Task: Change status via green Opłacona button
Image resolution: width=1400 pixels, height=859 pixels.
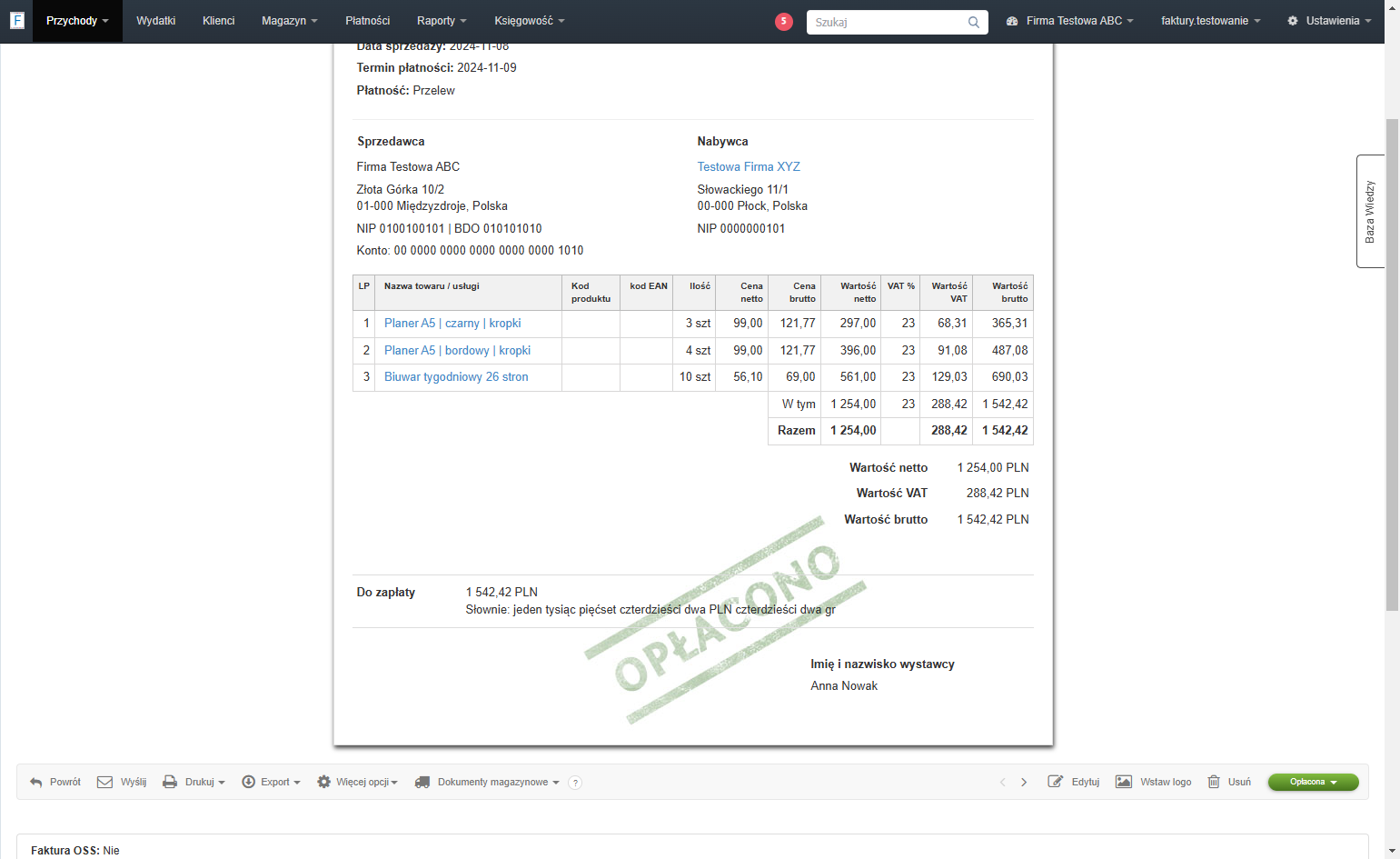Action: [x=1313, y=782]
